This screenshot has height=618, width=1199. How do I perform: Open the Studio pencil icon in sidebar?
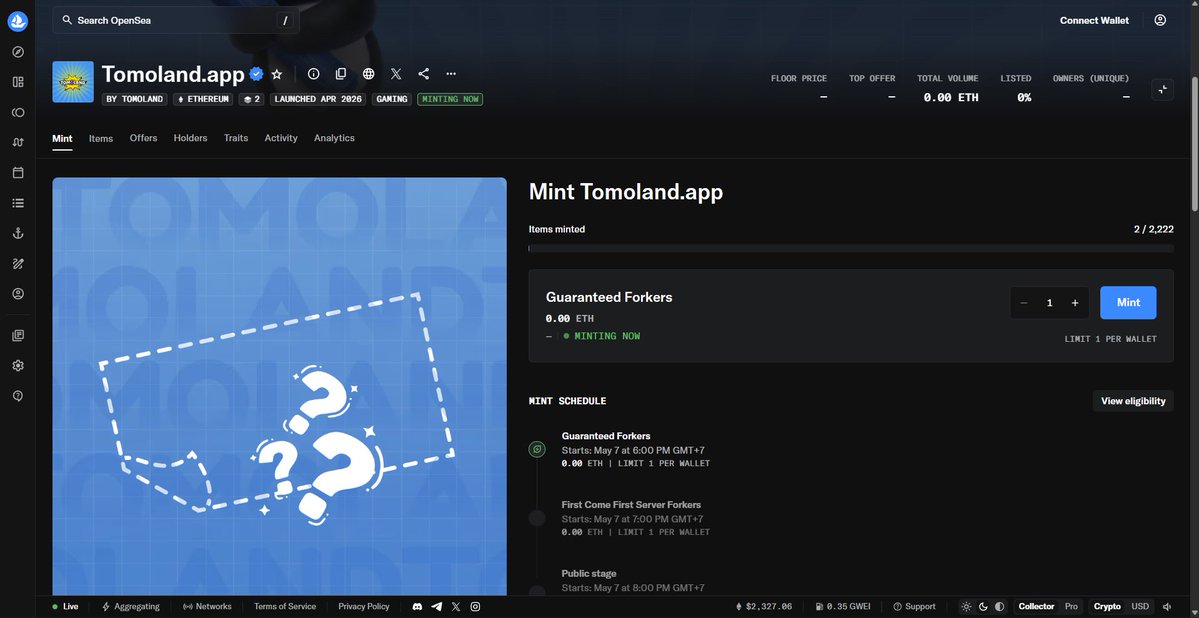(18, 264)
